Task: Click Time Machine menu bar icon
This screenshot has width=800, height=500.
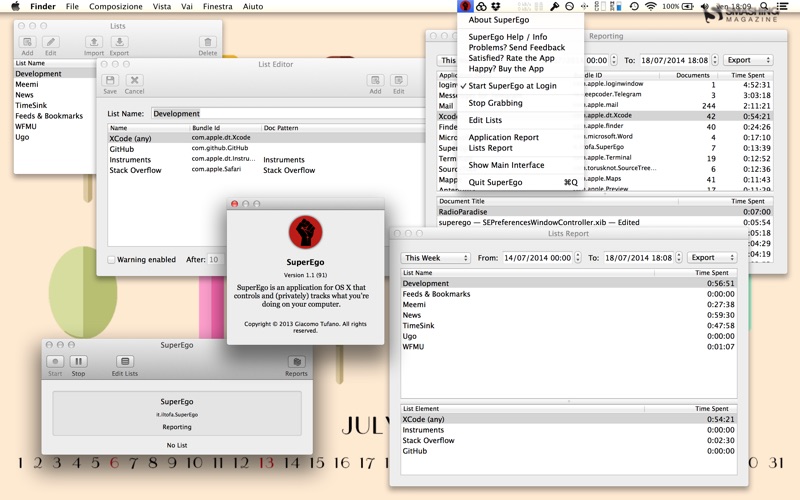Action: (634, 6)
